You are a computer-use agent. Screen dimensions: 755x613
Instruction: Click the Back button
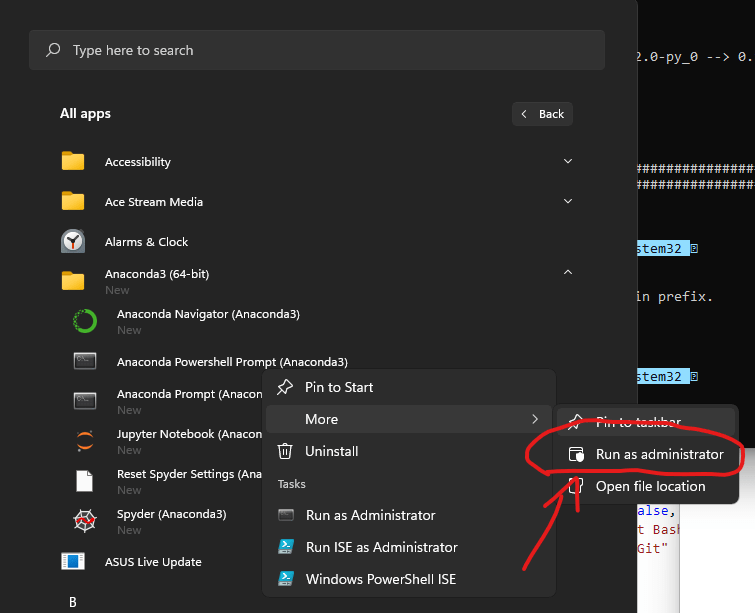[x=543, y=114]
